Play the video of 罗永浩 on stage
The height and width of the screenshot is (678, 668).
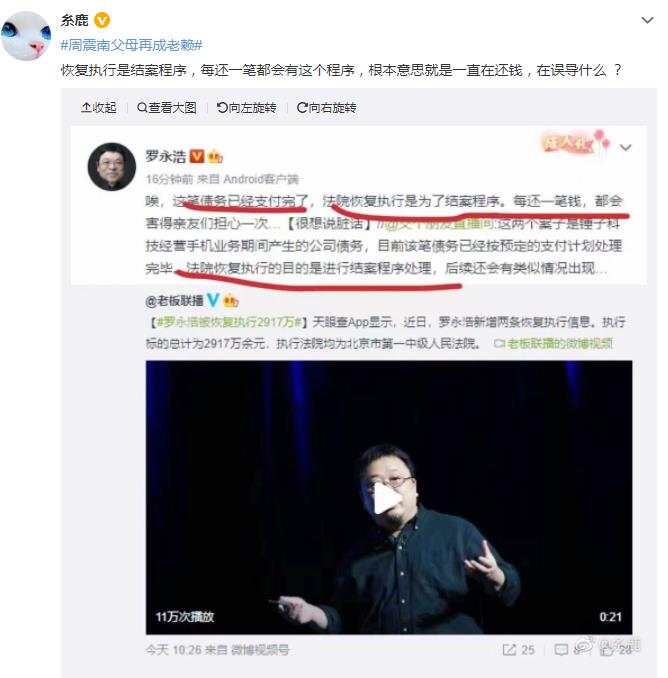pos(386,498)
